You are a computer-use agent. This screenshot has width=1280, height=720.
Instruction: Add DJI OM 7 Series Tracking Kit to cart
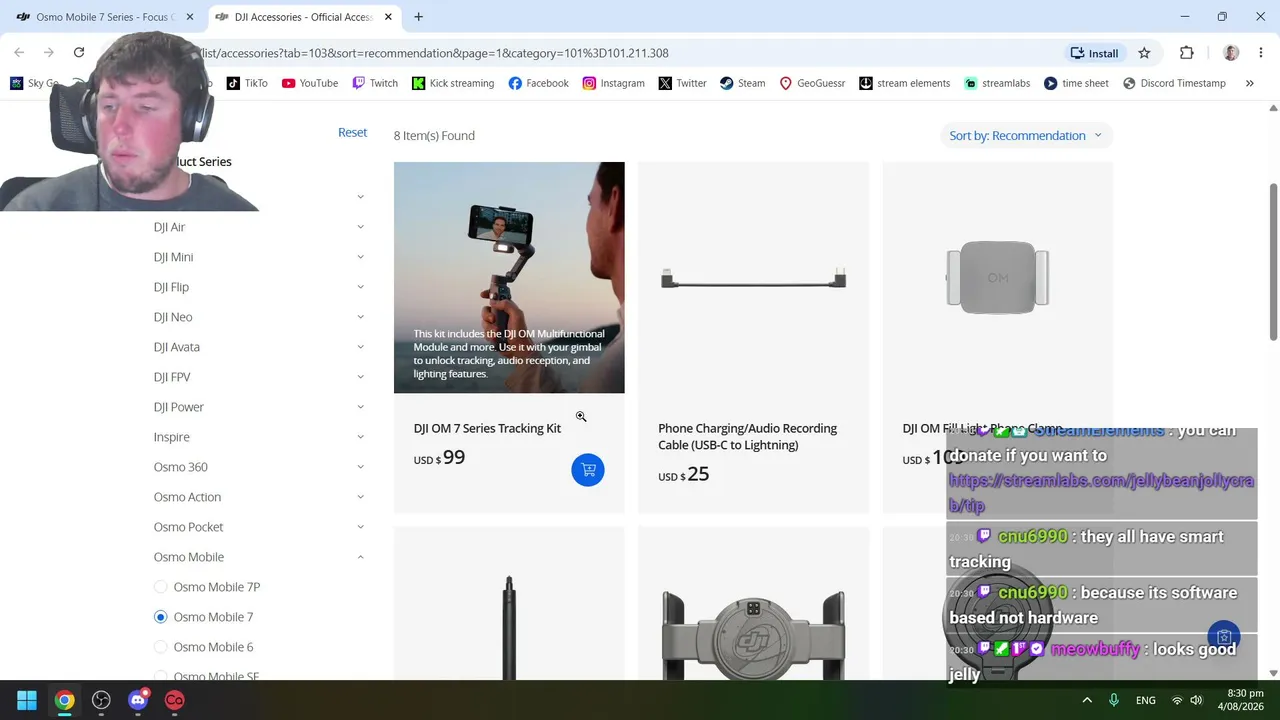(588, 470)
